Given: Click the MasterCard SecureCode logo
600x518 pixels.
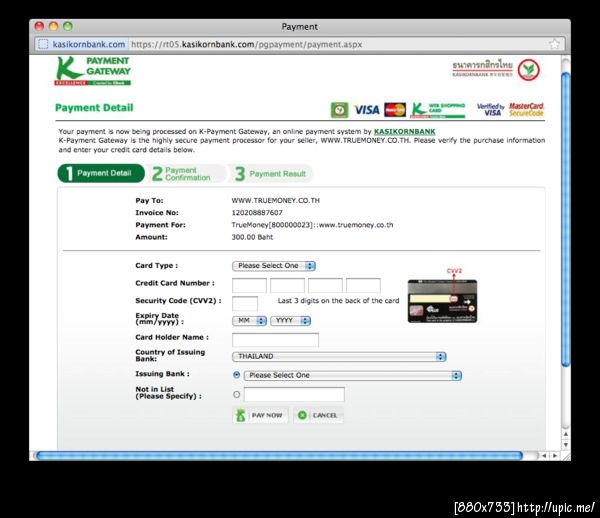Looking at the screenshot, I should tap(526, 110).
